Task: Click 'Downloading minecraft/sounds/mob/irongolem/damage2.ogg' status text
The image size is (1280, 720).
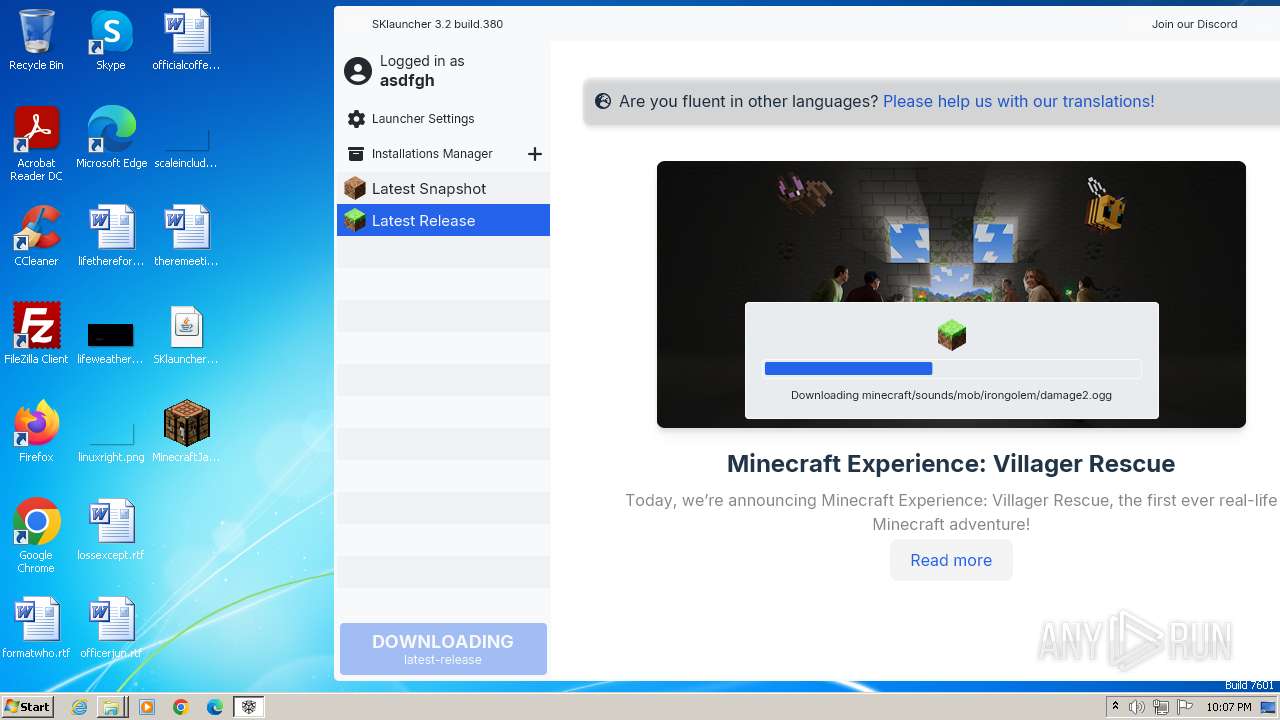Action: [x=951, y=395]
